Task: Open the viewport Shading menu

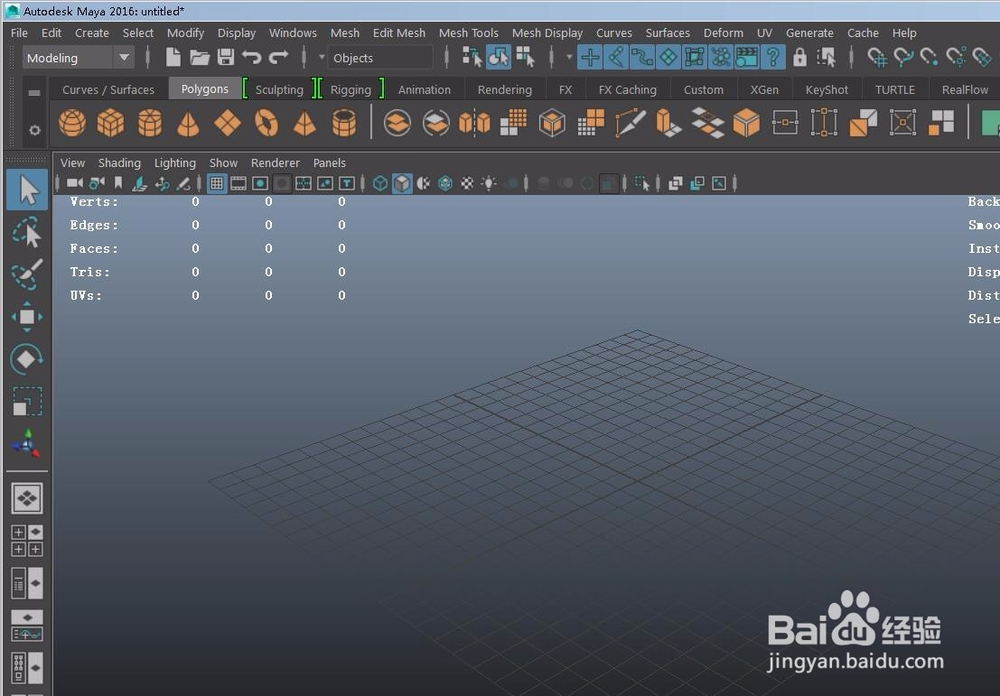Action: point(119,163)
